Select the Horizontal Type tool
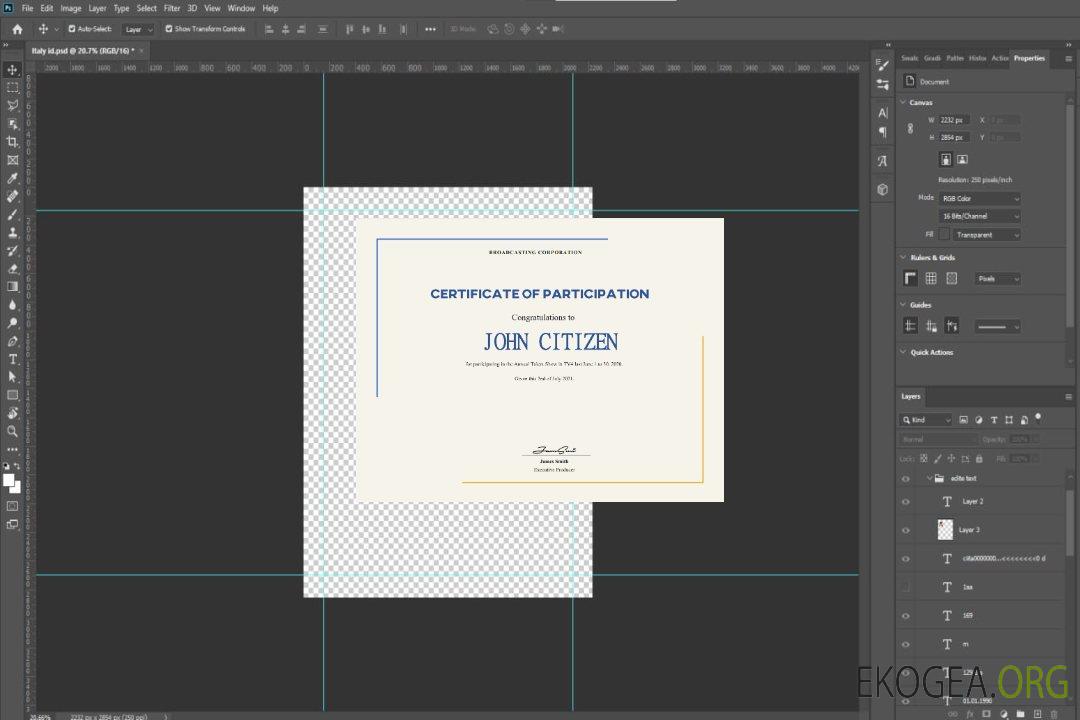The image size is (1080, 720). [x=13, y=359]
